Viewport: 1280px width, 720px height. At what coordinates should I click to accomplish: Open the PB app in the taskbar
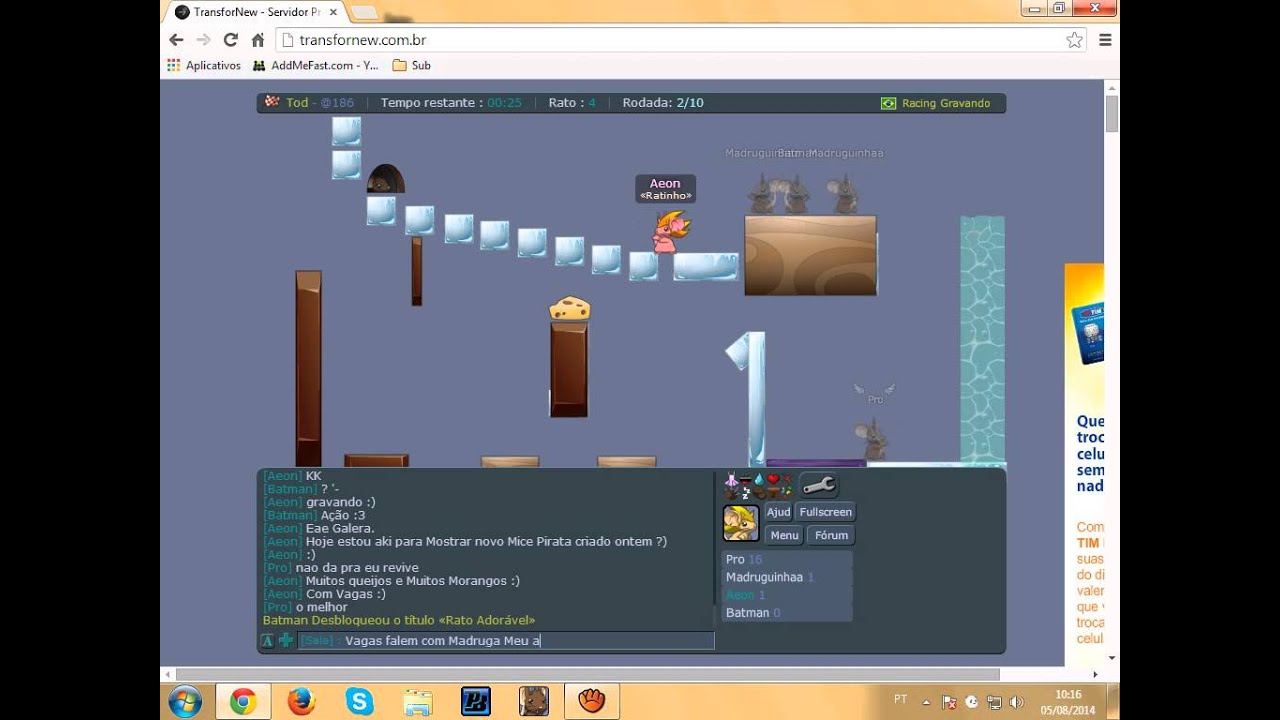[475, 702]
